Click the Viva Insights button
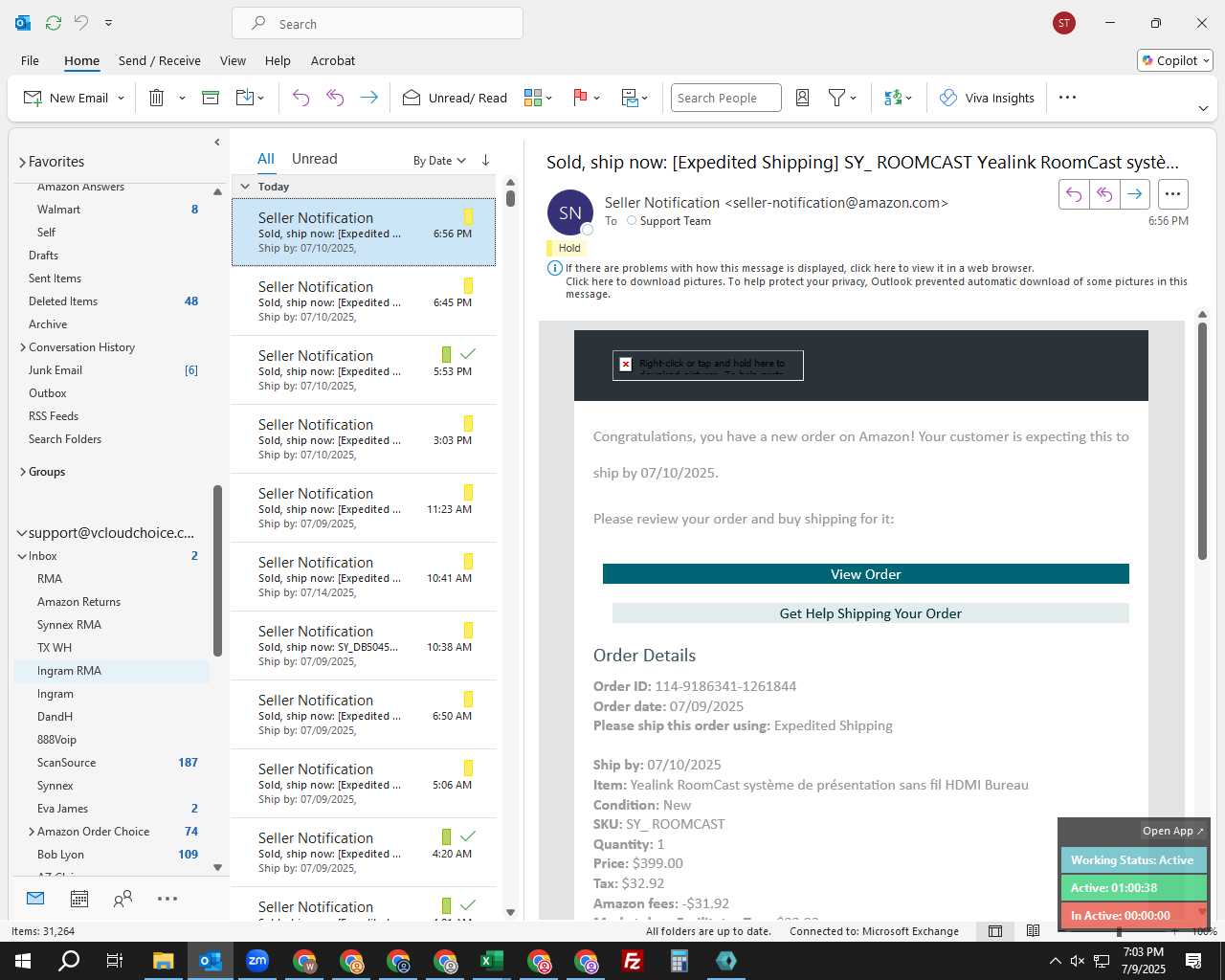Screen dimensions: 1225x980 coord(987,98)
